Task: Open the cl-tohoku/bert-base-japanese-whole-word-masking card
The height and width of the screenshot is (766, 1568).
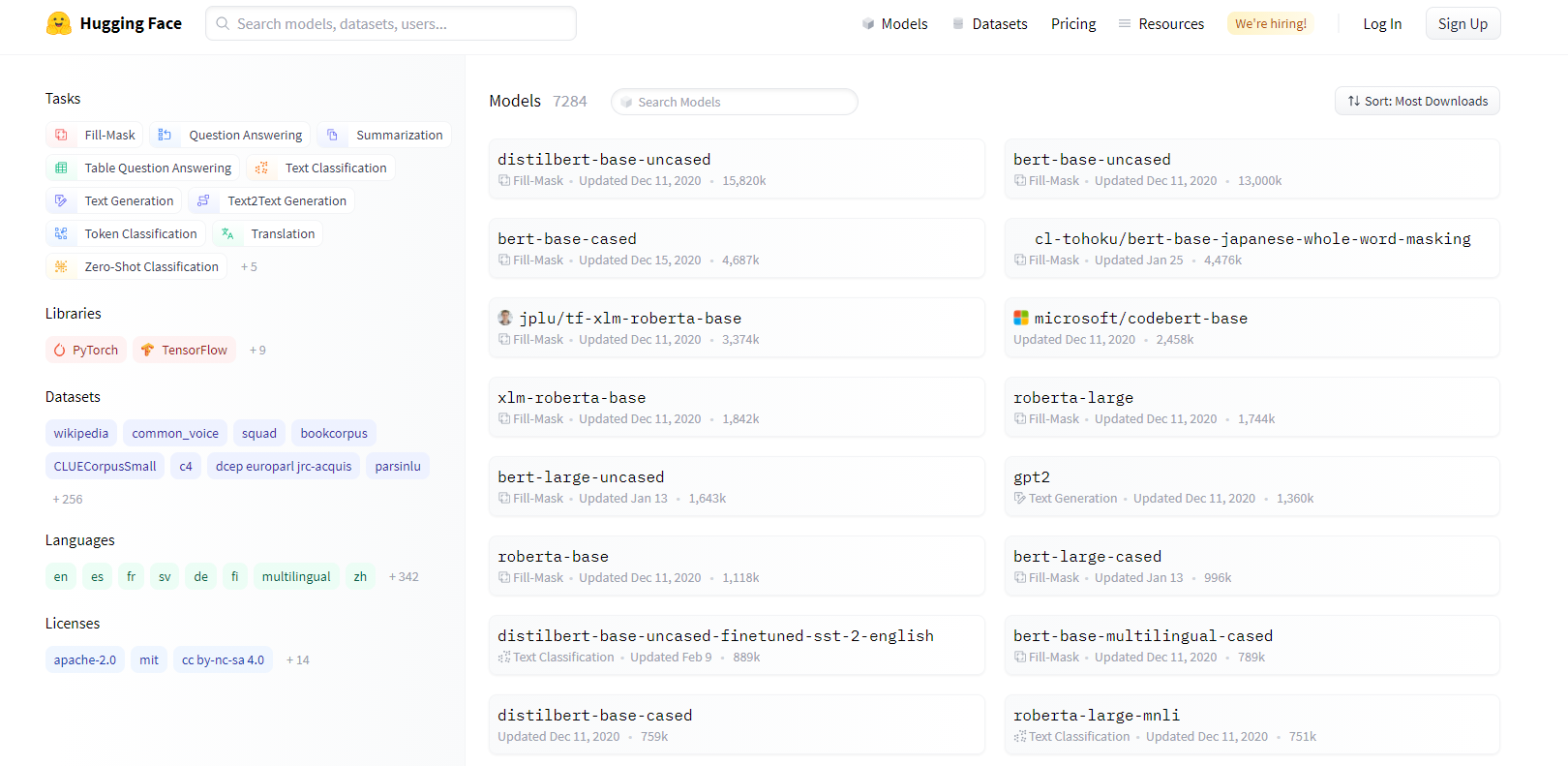Action: coord(1251,248)
